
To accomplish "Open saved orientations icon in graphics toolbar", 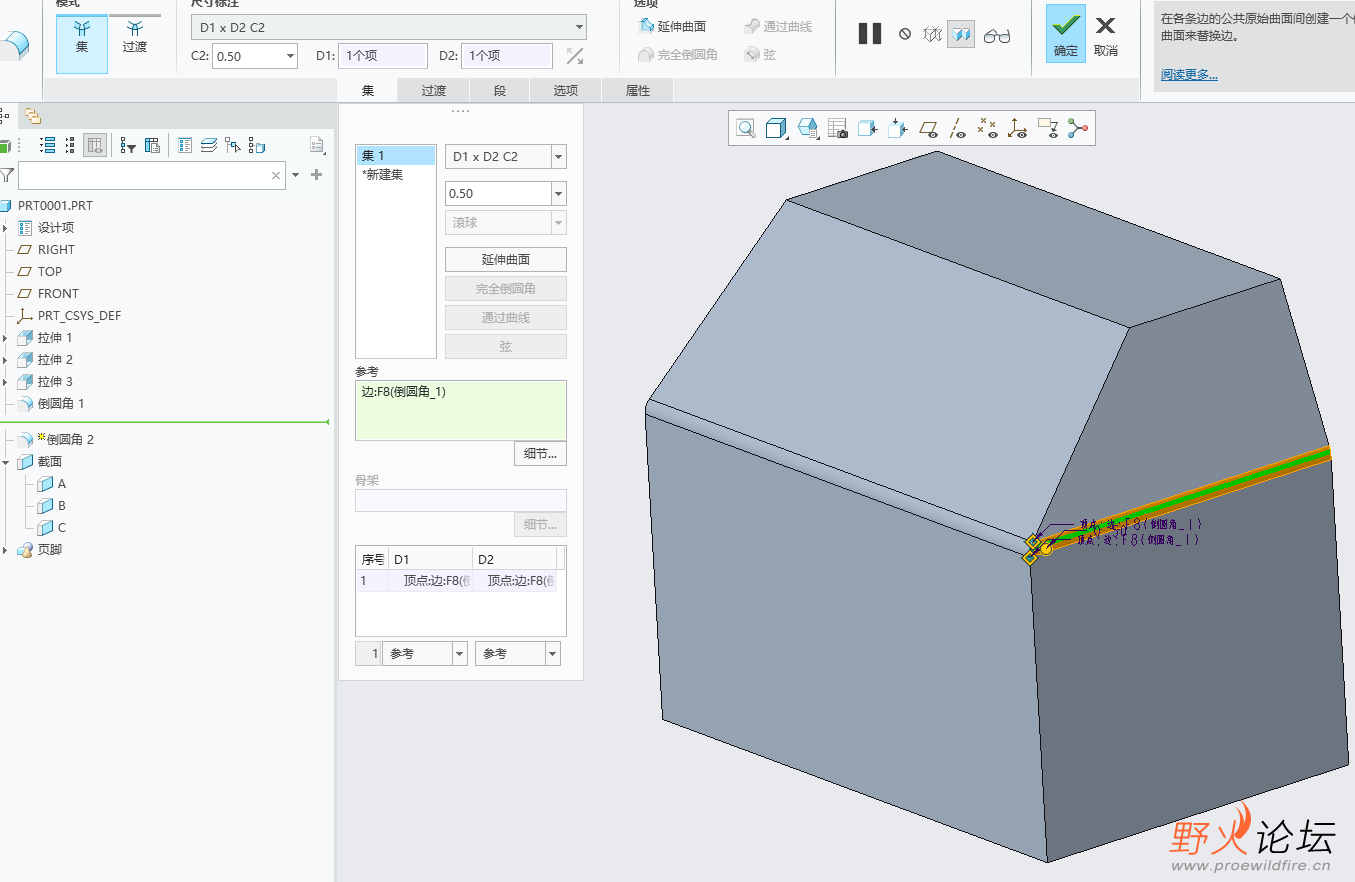I will pos(808,128).
